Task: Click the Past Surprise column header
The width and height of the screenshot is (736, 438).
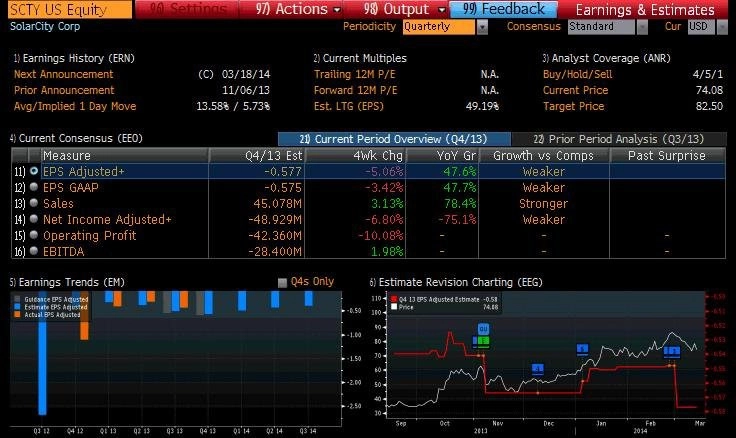Action: 667,155
